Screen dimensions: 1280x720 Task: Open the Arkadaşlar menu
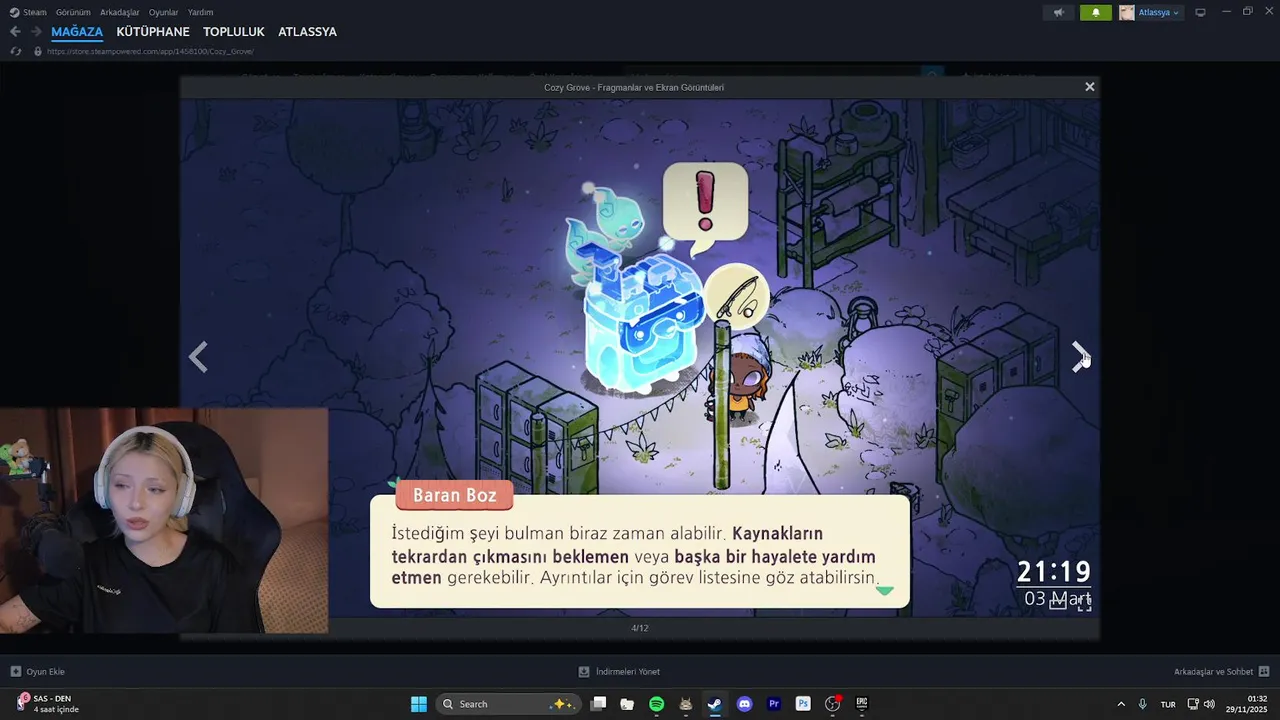coord(120,12)
